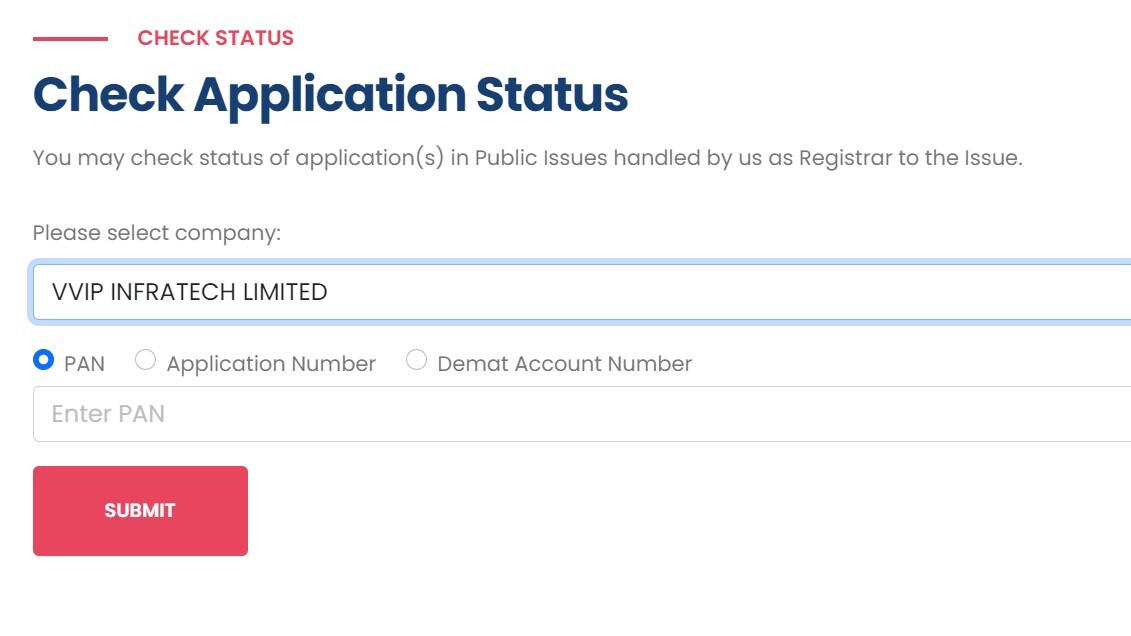Select the PAN radio button

click(x=43, y=360)
